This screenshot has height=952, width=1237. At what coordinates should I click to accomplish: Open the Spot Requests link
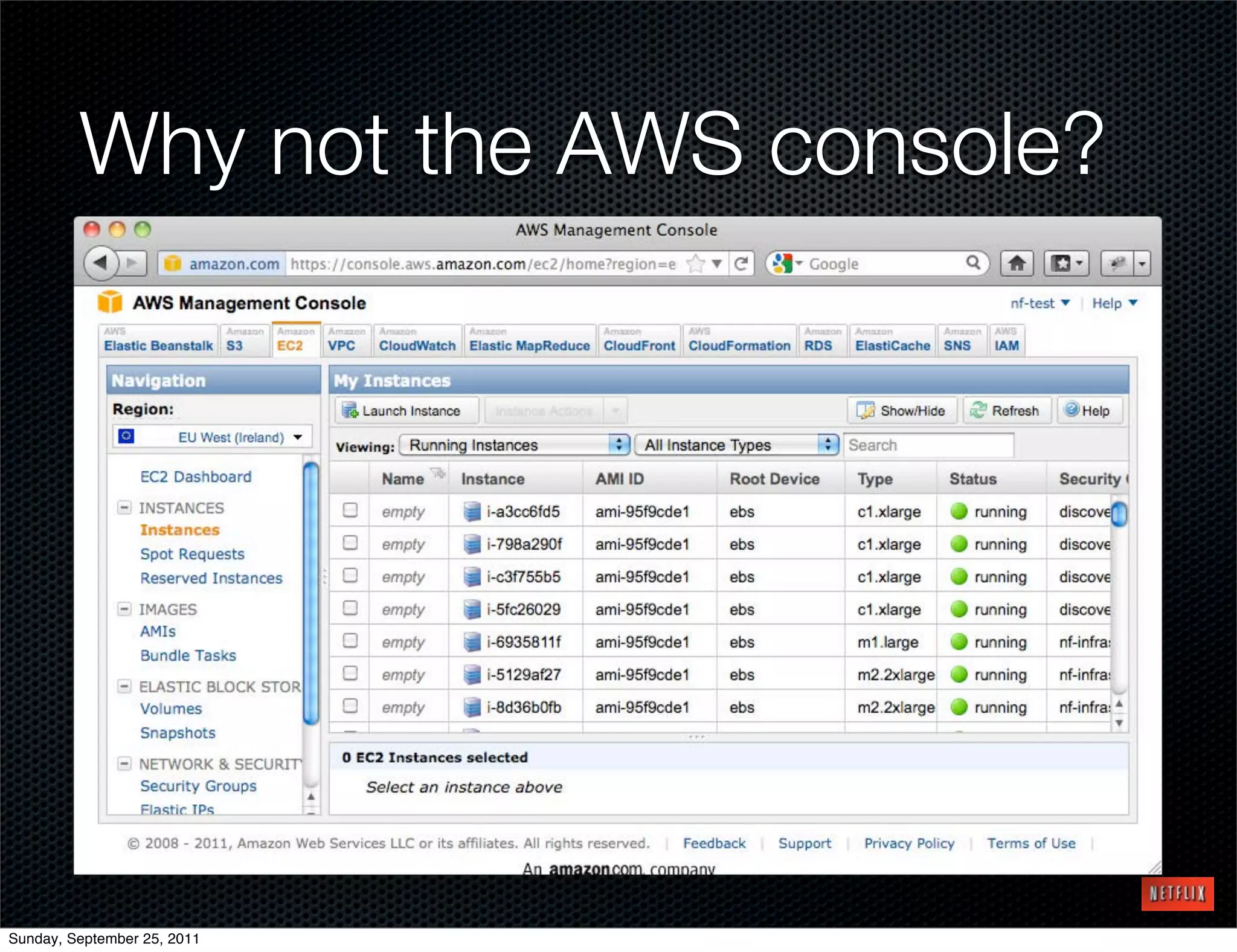(x=192, y=554)
